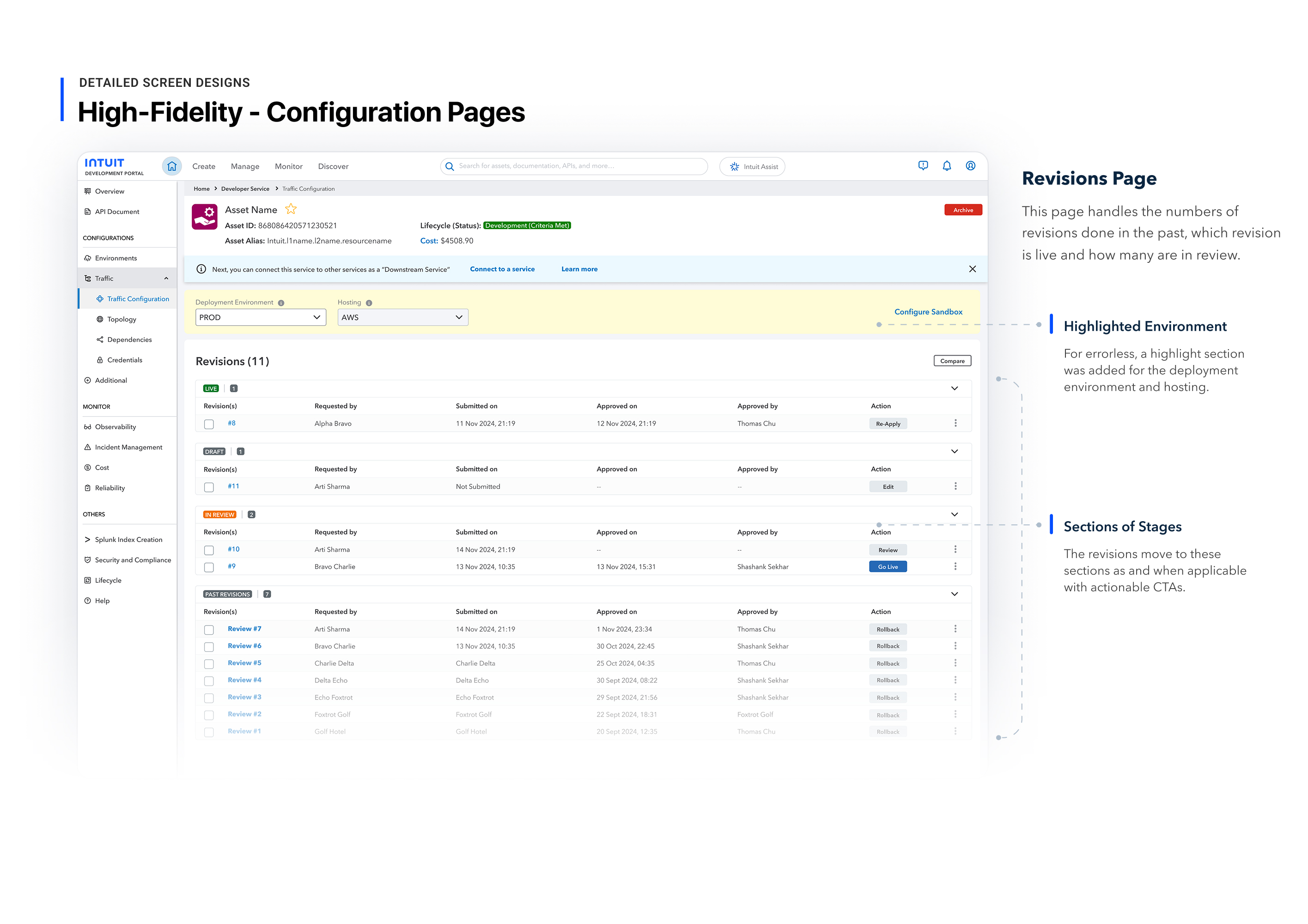Open the user profile icon
The height and width of the screenshot is (924, 1308).
click(970, 166)
